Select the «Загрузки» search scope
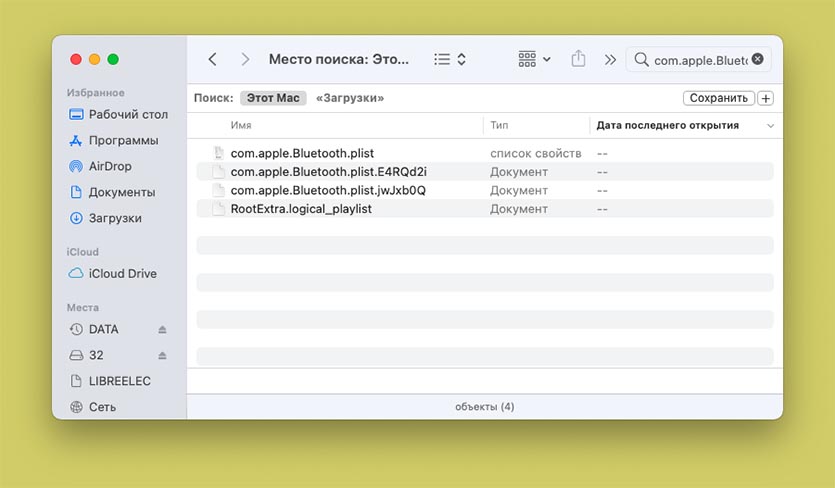Viewport: 835px width, 488px height. click(349, 98)
